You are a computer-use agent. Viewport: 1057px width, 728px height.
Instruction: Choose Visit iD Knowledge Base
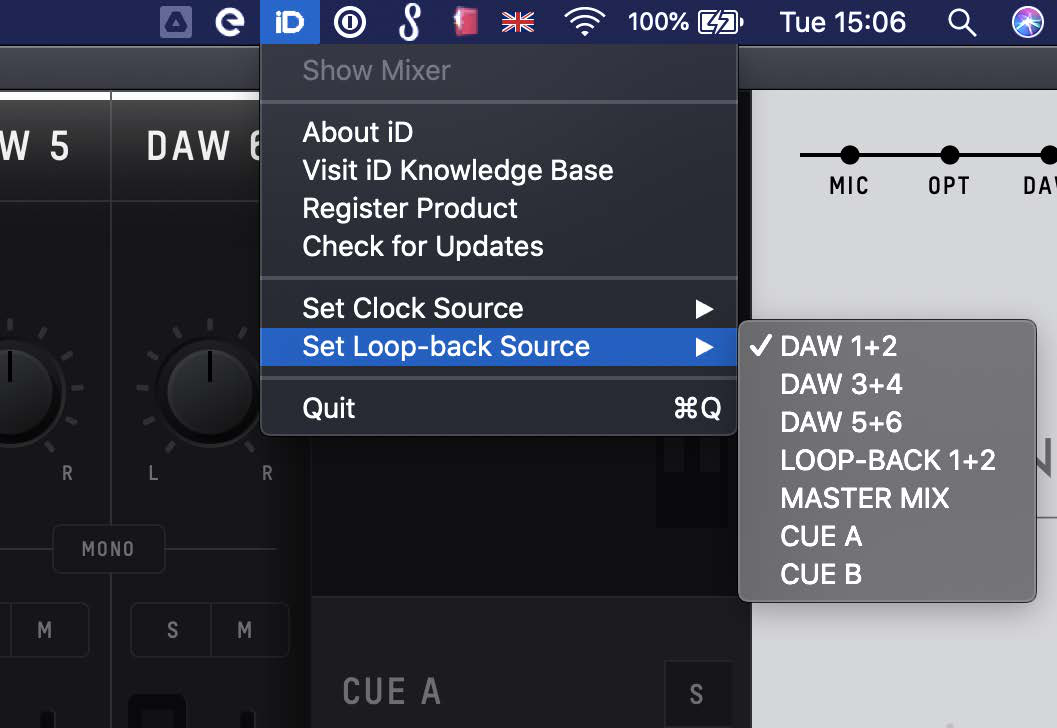coord(499,170)
